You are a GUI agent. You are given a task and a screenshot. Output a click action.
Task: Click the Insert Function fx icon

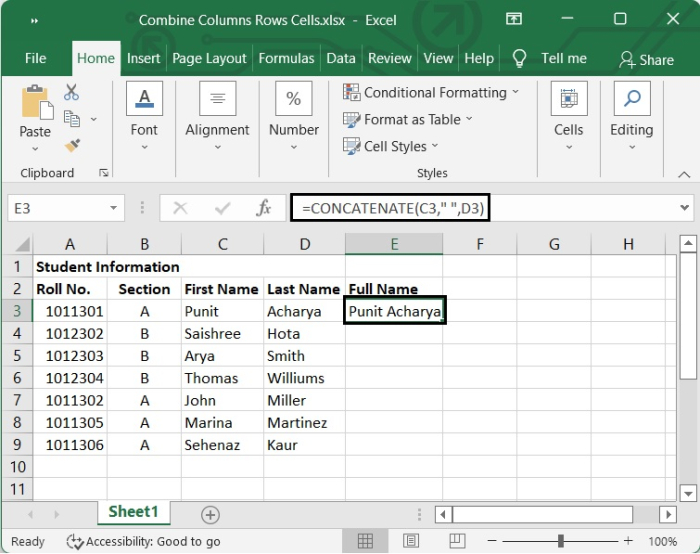tap(264, 208)
